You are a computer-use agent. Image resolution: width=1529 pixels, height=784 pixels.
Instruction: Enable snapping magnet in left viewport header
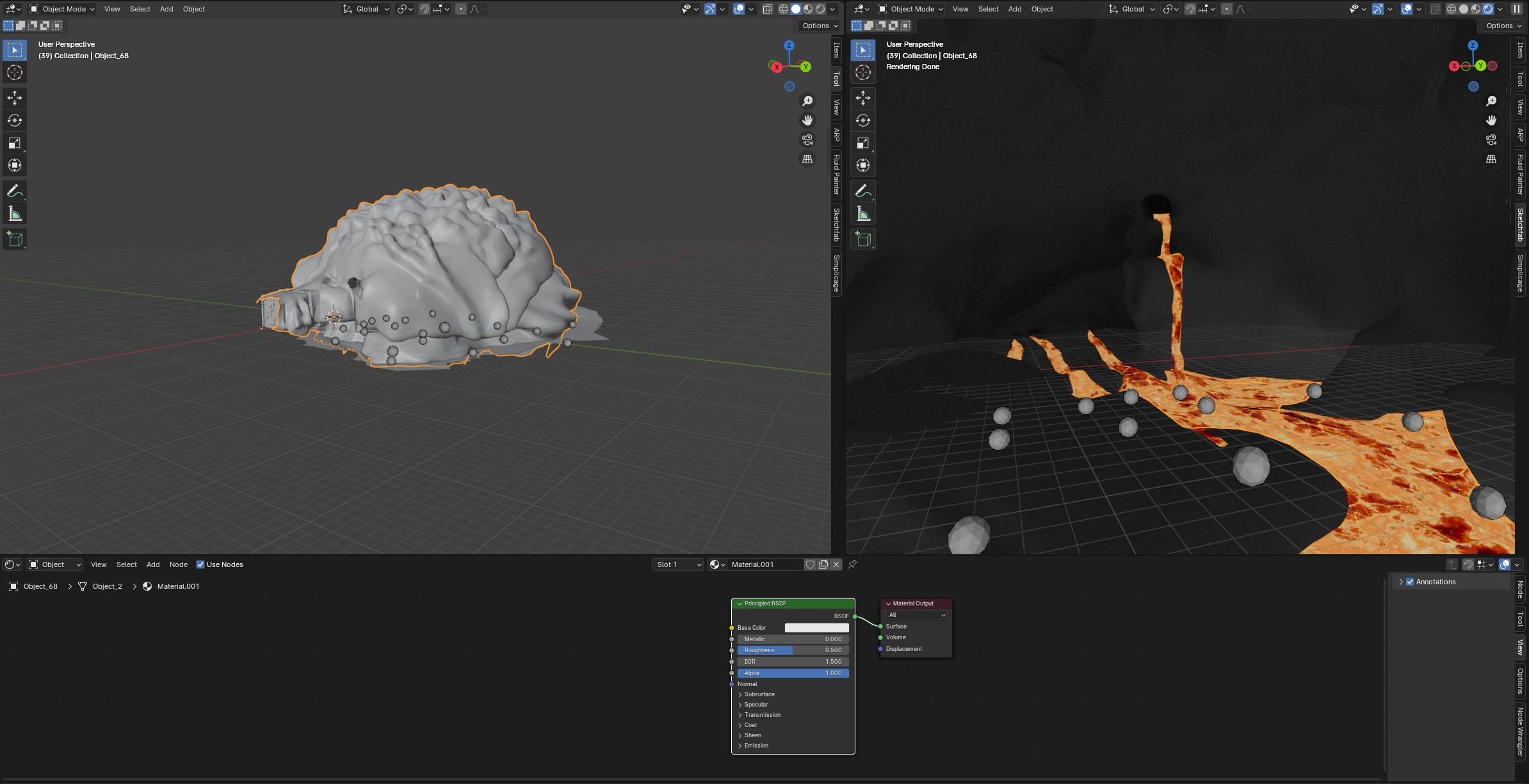(x=425, y=9)
